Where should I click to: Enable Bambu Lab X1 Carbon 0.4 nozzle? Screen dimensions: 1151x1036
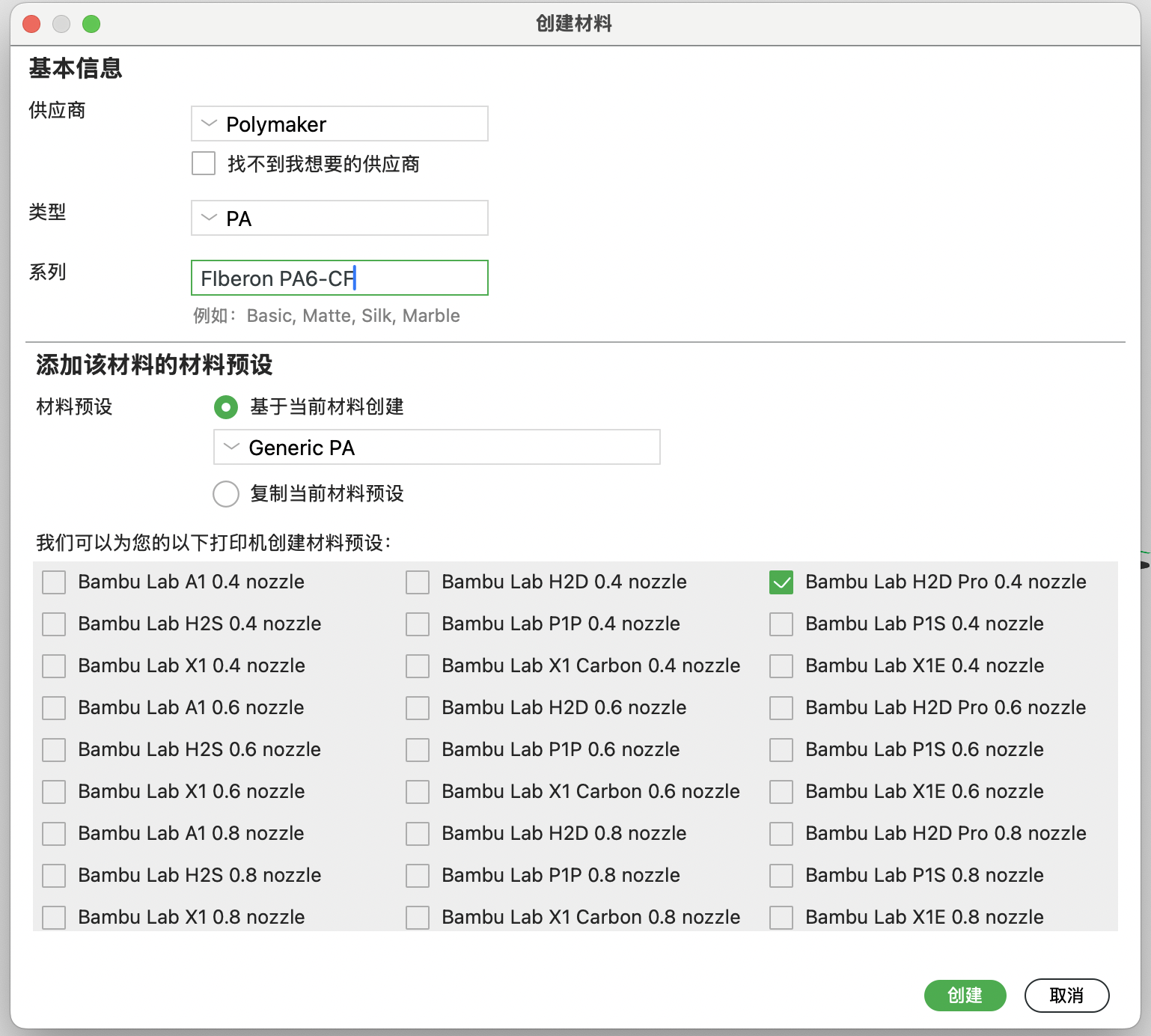[x=418, y=666]
